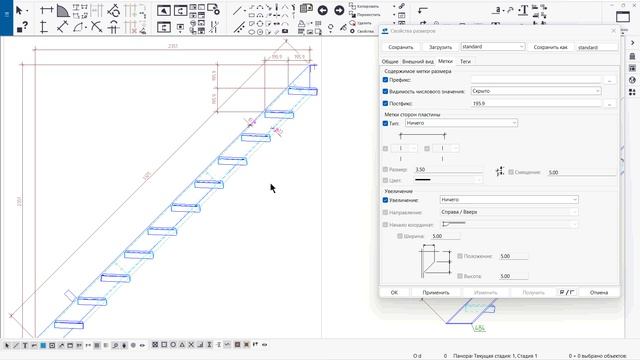Go back with the left arrow button
The image size is (640, 360).
click(322, 11)
